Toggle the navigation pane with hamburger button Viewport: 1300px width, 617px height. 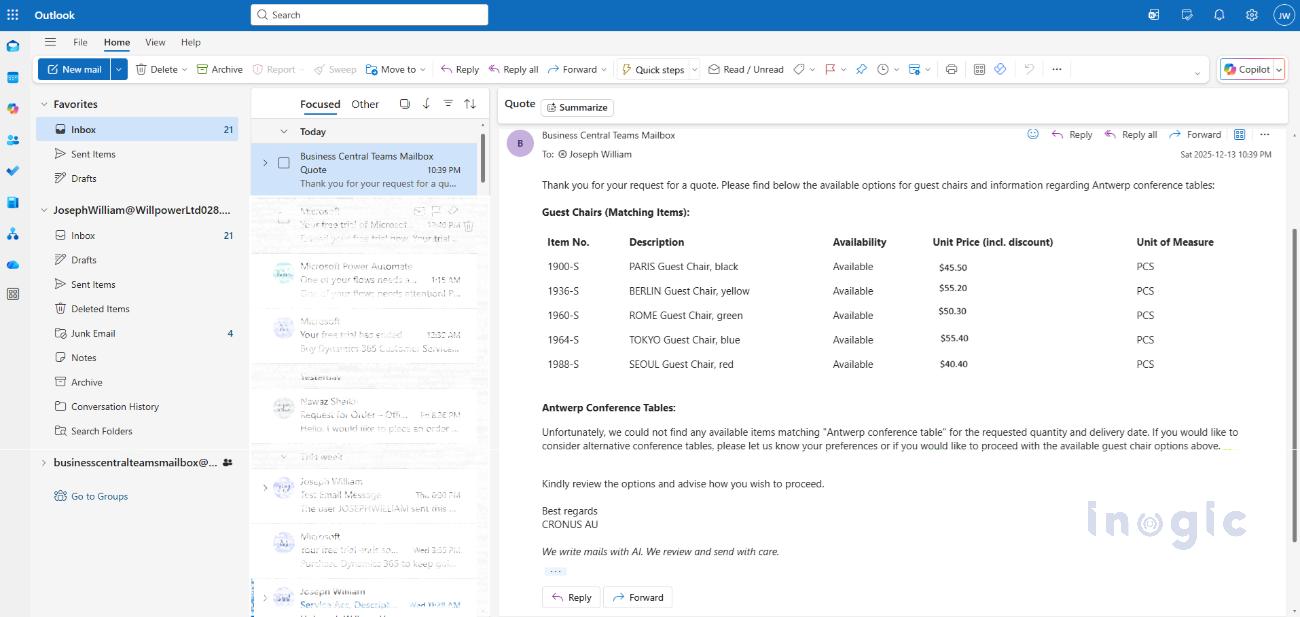(x=50, y=42)
